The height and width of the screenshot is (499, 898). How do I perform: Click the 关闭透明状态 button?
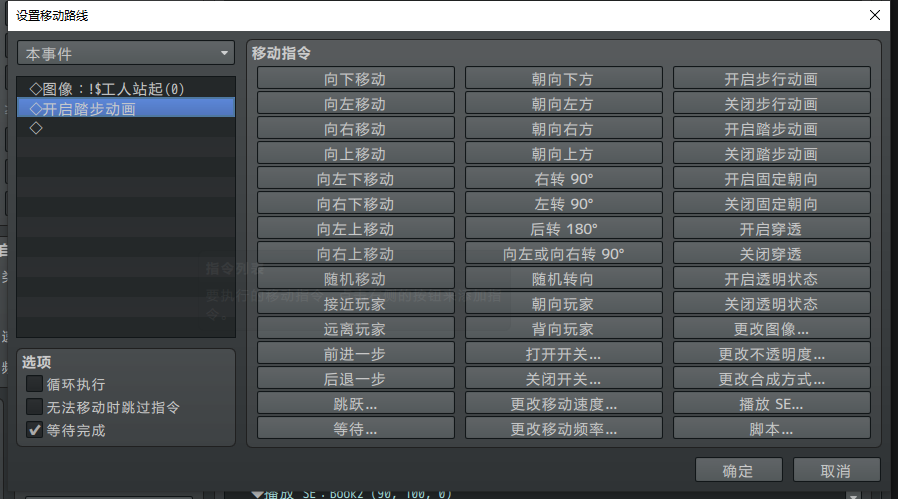pos(771,304)
